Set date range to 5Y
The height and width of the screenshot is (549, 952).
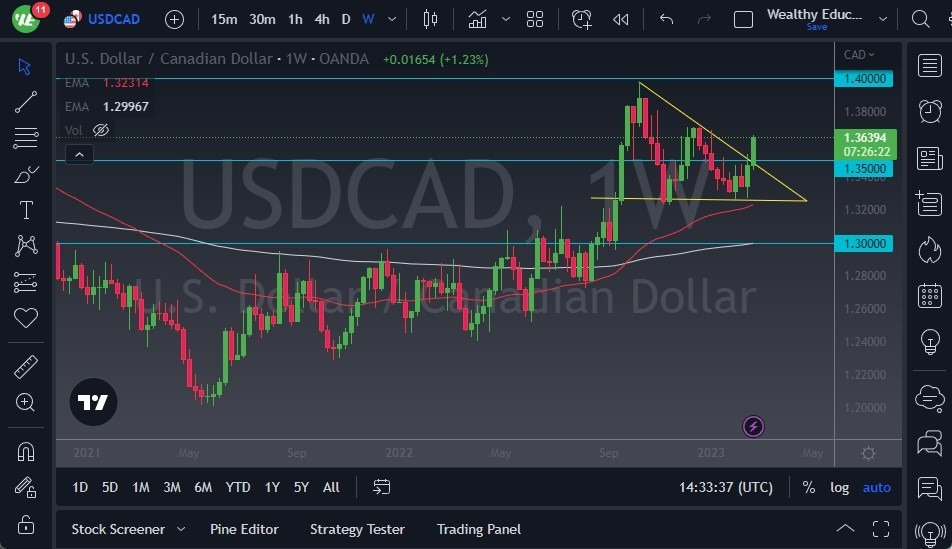click(x=301, y=487)
